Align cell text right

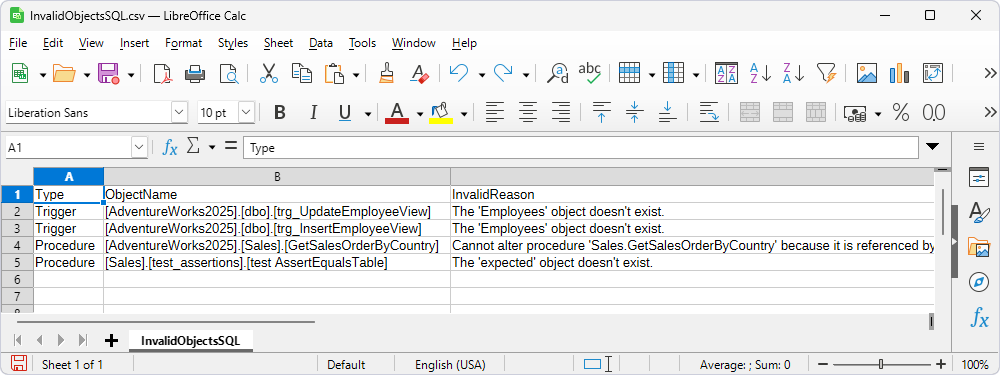point(561,113)
